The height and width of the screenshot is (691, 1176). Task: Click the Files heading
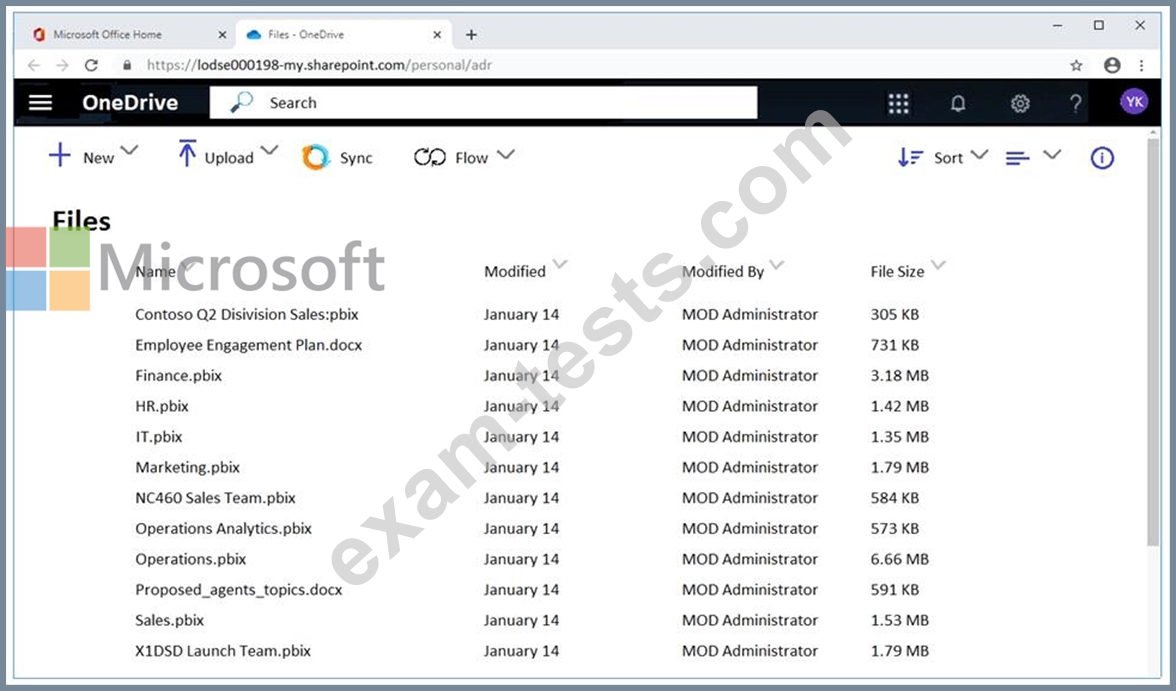tap(81, 221)
